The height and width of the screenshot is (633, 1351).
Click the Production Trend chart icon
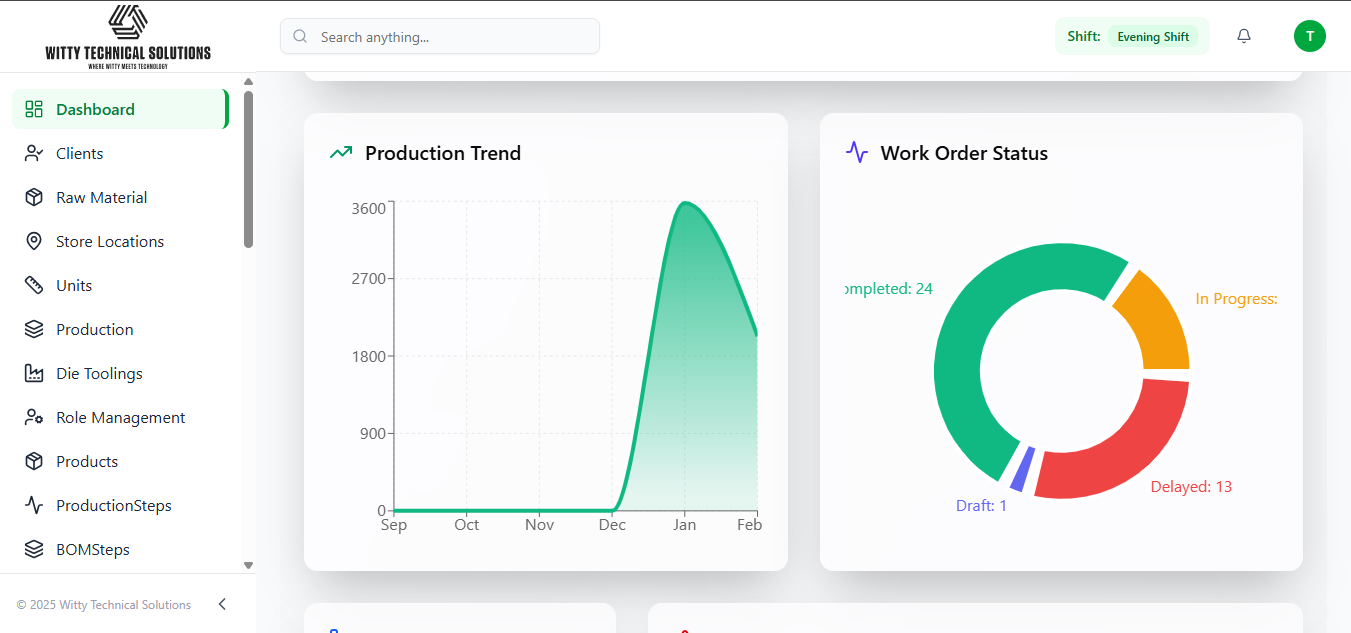point(340,152)
